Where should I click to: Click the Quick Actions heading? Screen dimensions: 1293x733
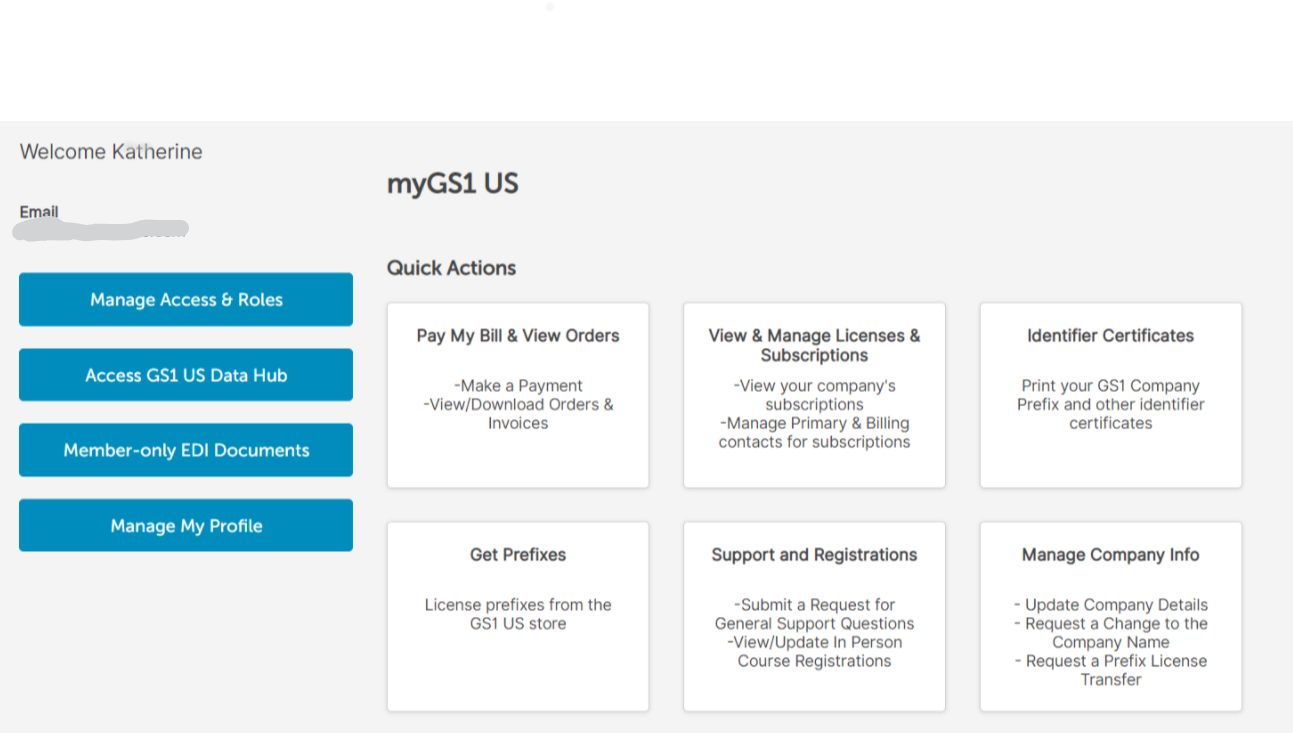pos(452,268)
